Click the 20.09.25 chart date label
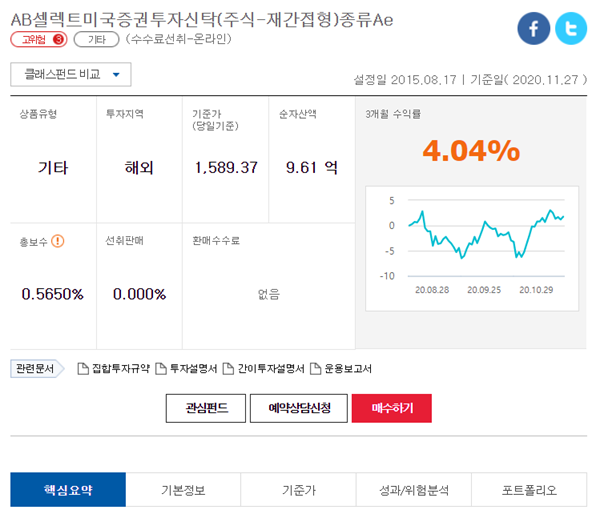This screenshot has height=514, width=592. 484,290
